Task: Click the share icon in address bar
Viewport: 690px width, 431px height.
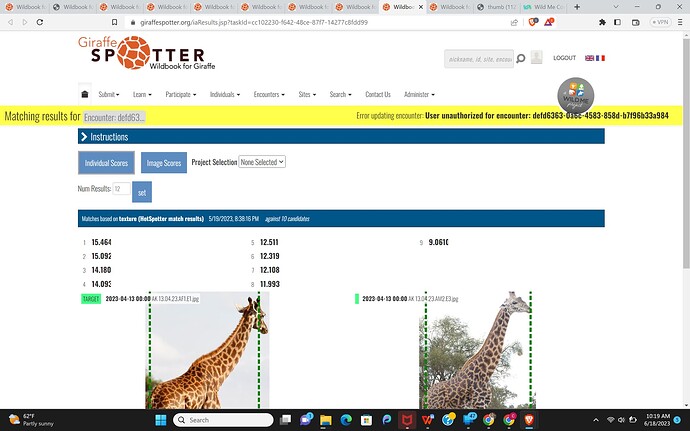Action: (x=514, y=22)
